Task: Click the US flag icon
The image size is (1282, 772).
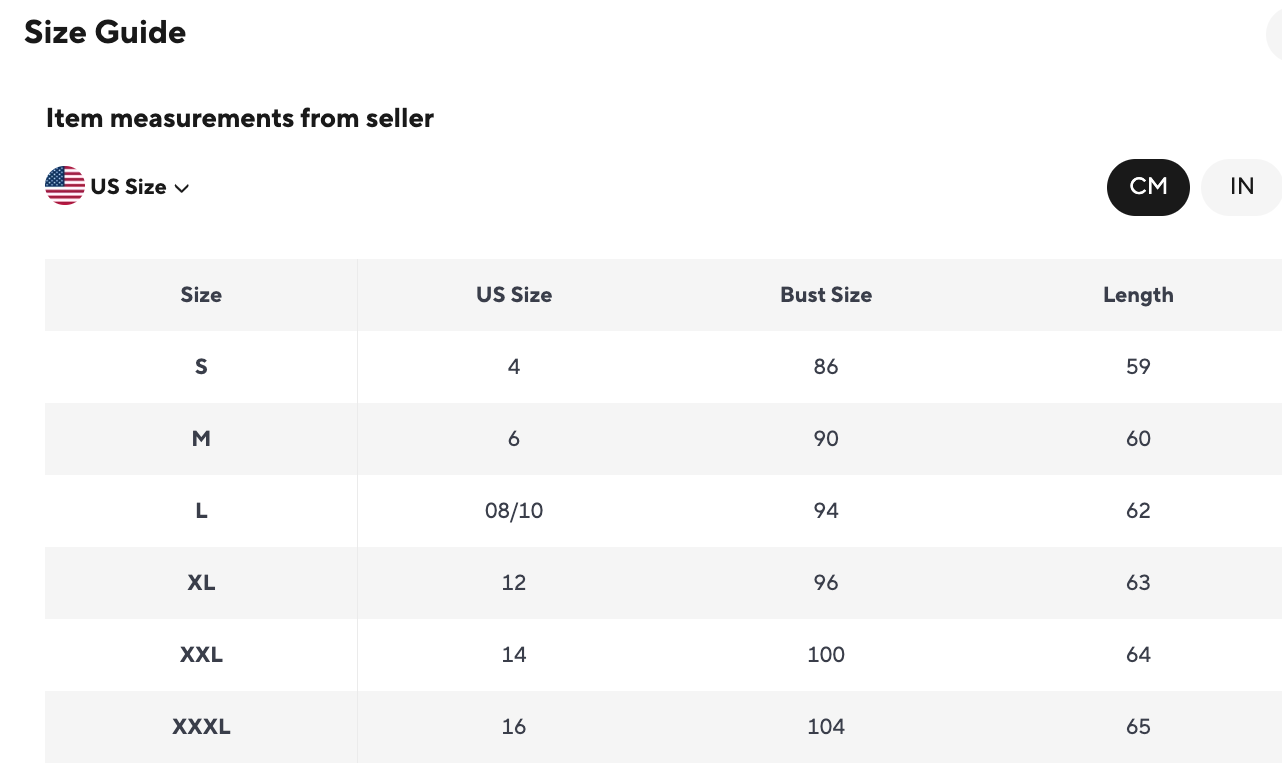Action: point(65,186)
